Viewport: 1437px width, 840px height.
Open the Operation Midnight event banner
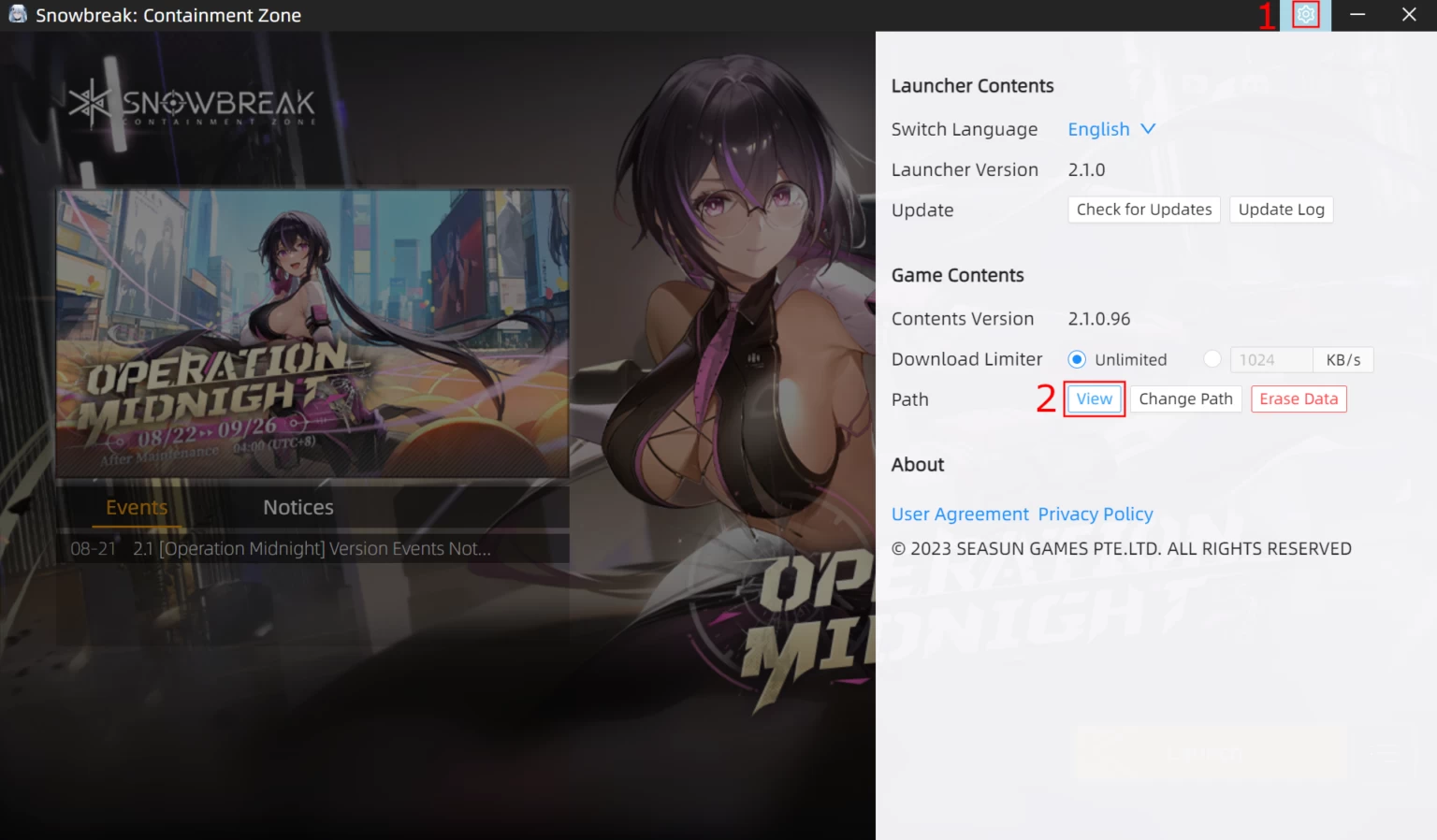coord(312,334)
